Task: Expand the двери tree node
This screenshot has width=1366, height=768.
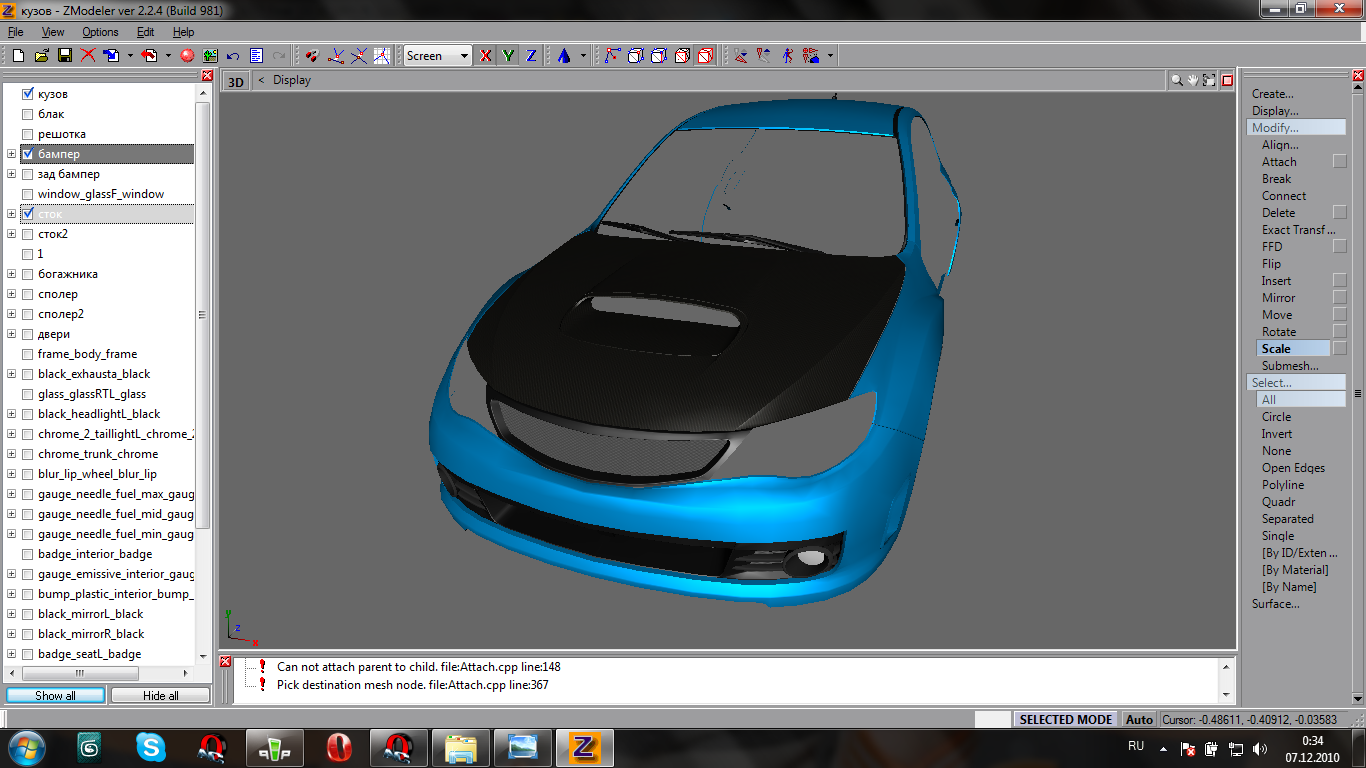Action: click(x=12, y=334)
